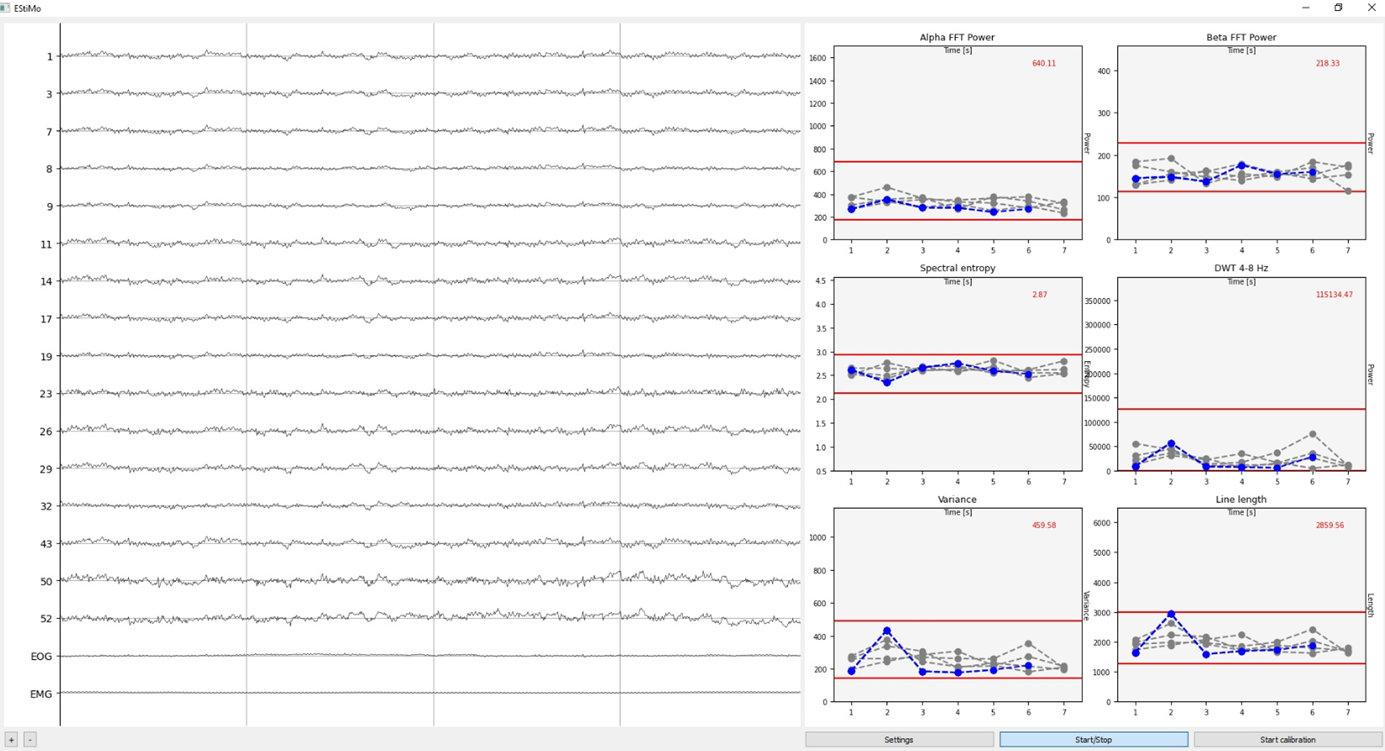Click the Variance plot title
This screenshot has width=1385, height=751.
pos(957,499)
